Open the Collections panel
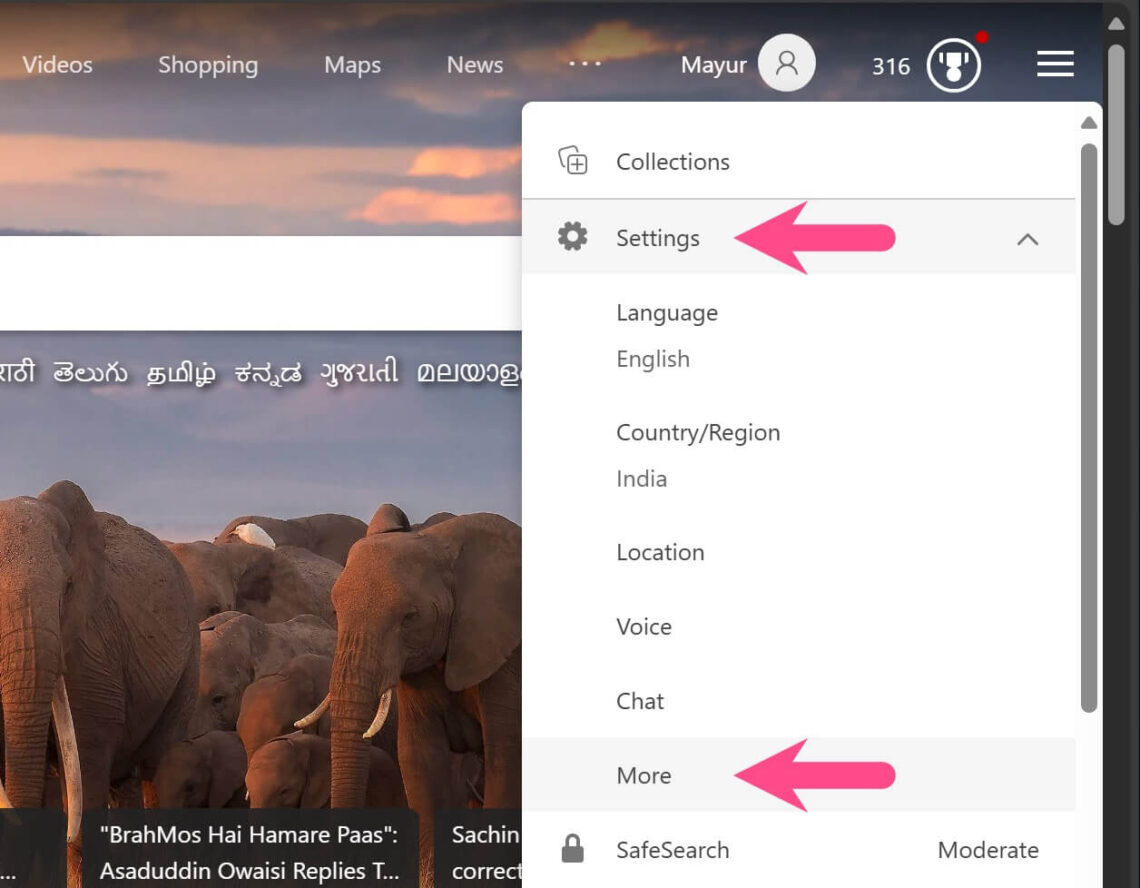The image size is (1140, 888). (672, 161)
